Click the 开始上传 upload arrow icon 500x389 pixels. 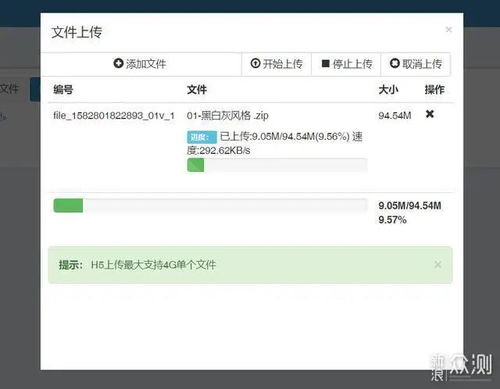pos(255,63)
